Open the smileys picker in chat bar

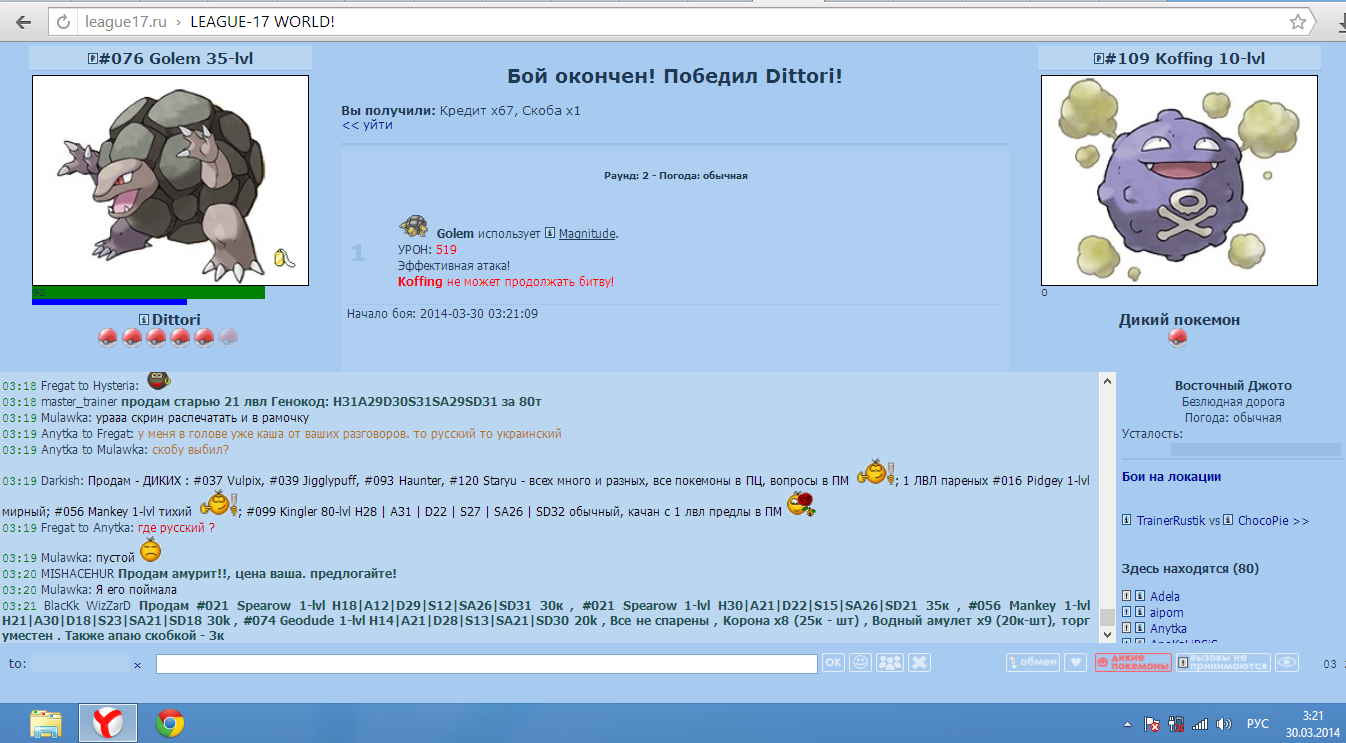point(860,662)
